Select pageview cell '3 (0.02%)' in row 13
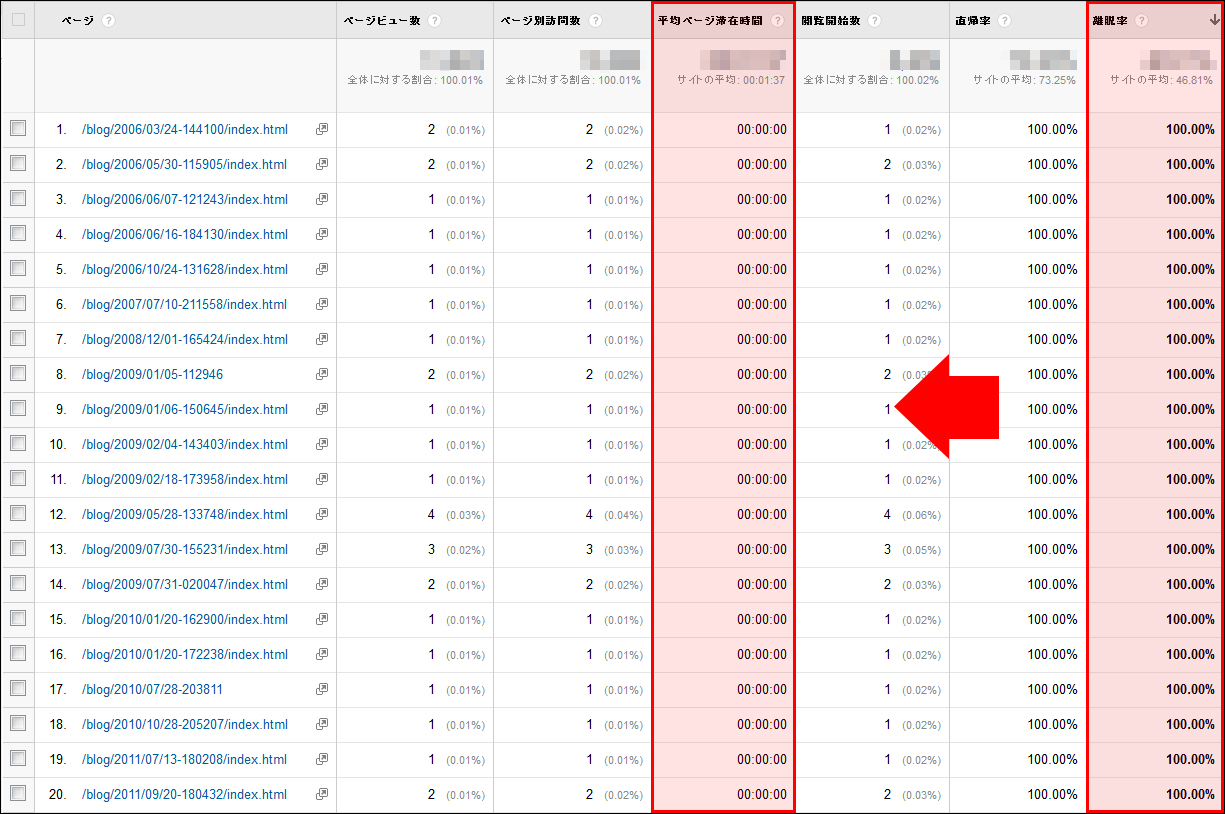The image size is (1225, 814). (457, 549)
